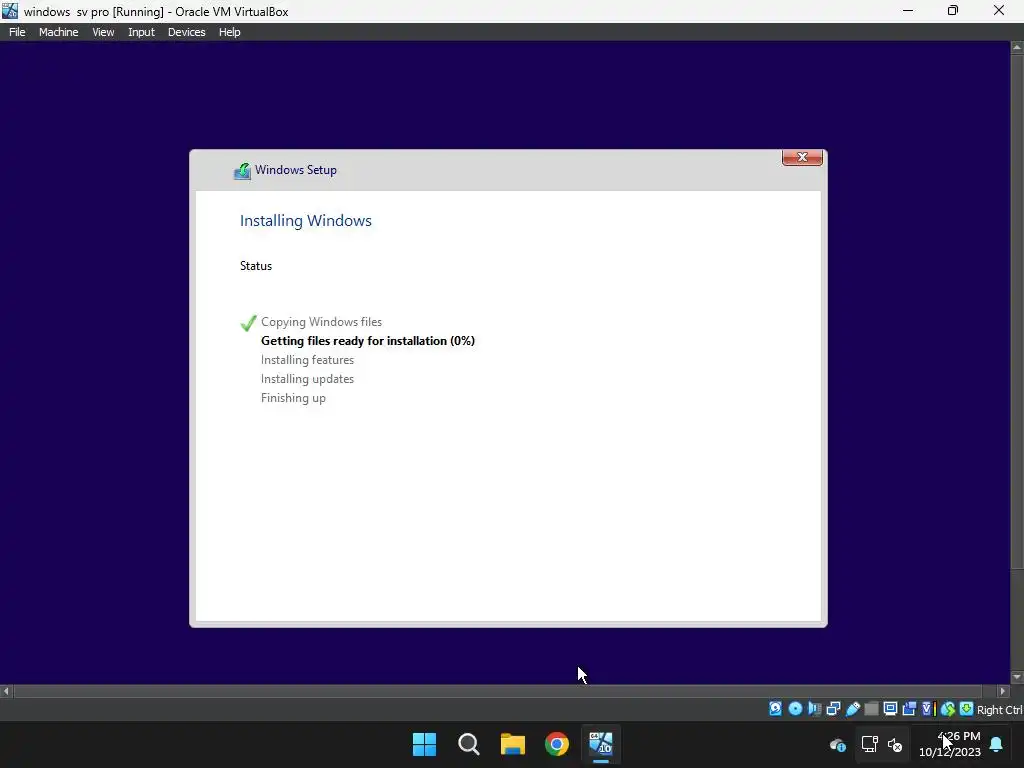The height and width of the screenshot is (768, 1024).
Task: Click the vertical scrollbar down arrow
Action: pos(1017,677)
